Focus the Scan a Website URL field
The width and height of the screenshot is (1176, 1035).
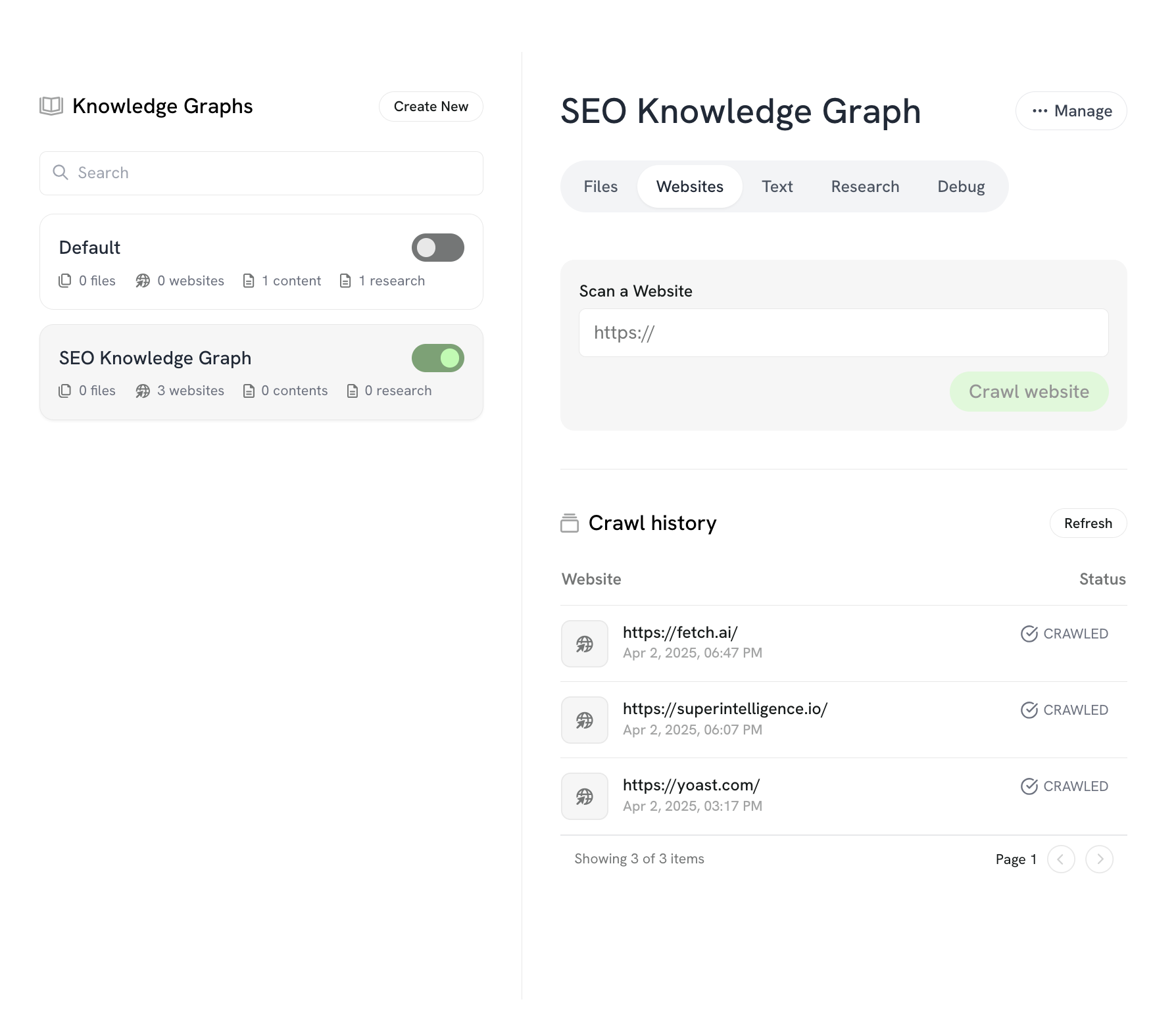click(x=844, y=333)
